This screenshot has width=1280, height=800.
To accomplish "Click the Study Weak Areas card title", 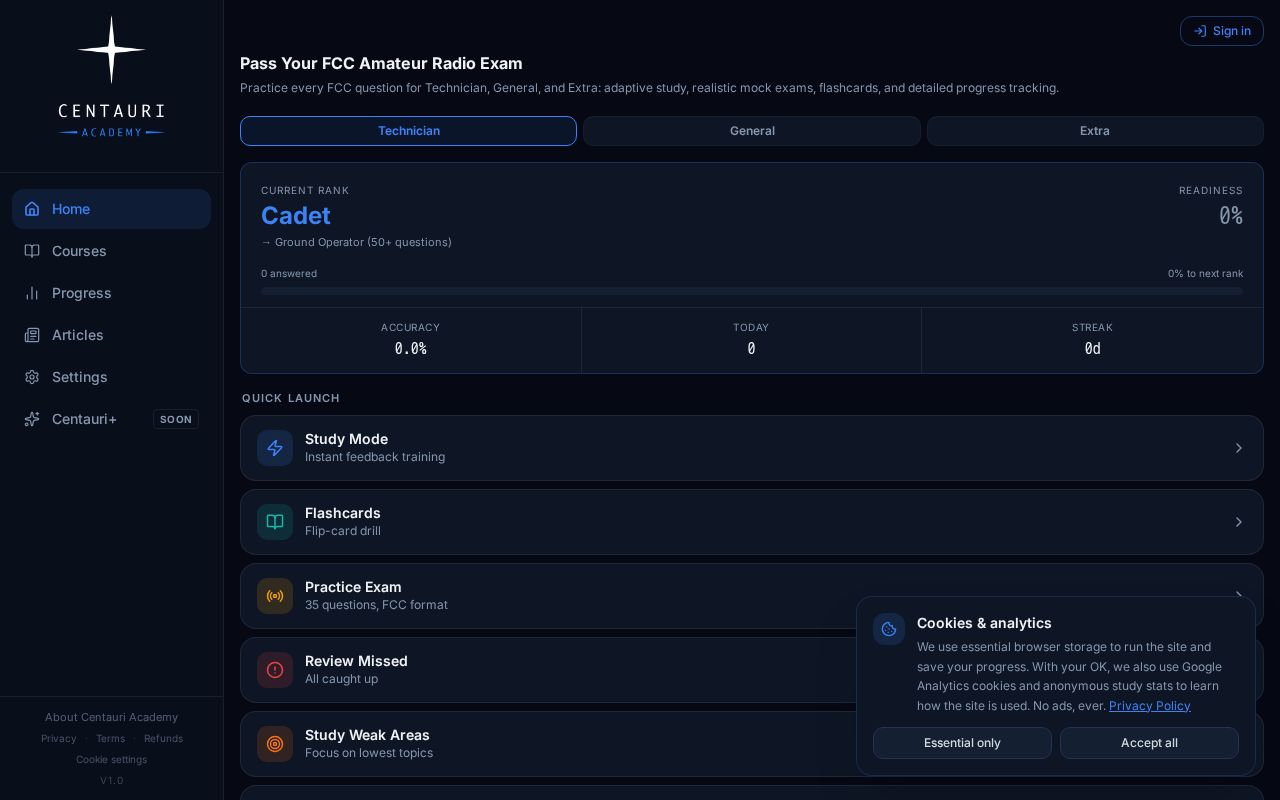I will tap(367, 735).
